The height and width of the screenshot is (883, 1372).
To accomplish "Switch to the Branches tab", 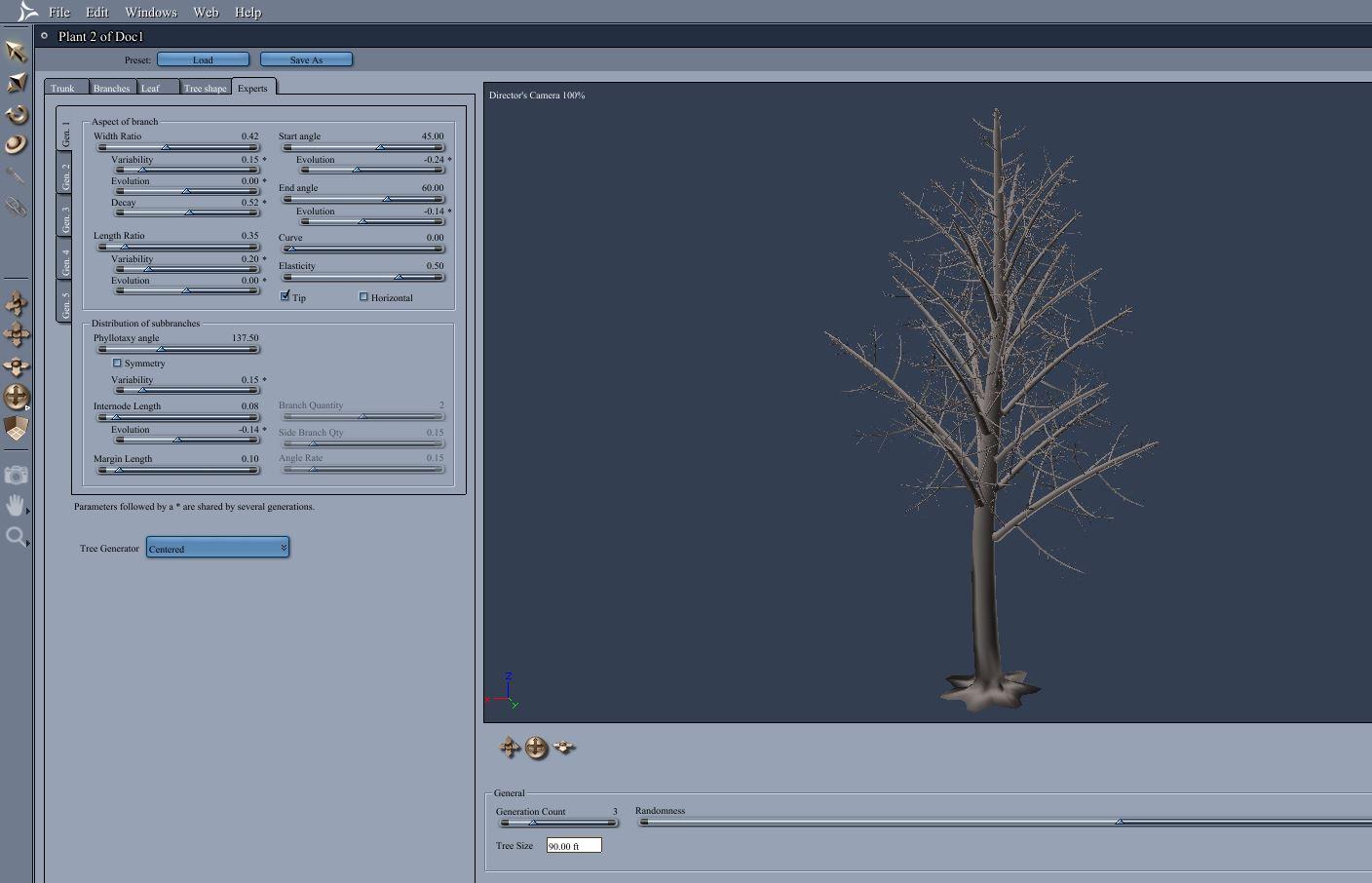I will coord(111,88).
